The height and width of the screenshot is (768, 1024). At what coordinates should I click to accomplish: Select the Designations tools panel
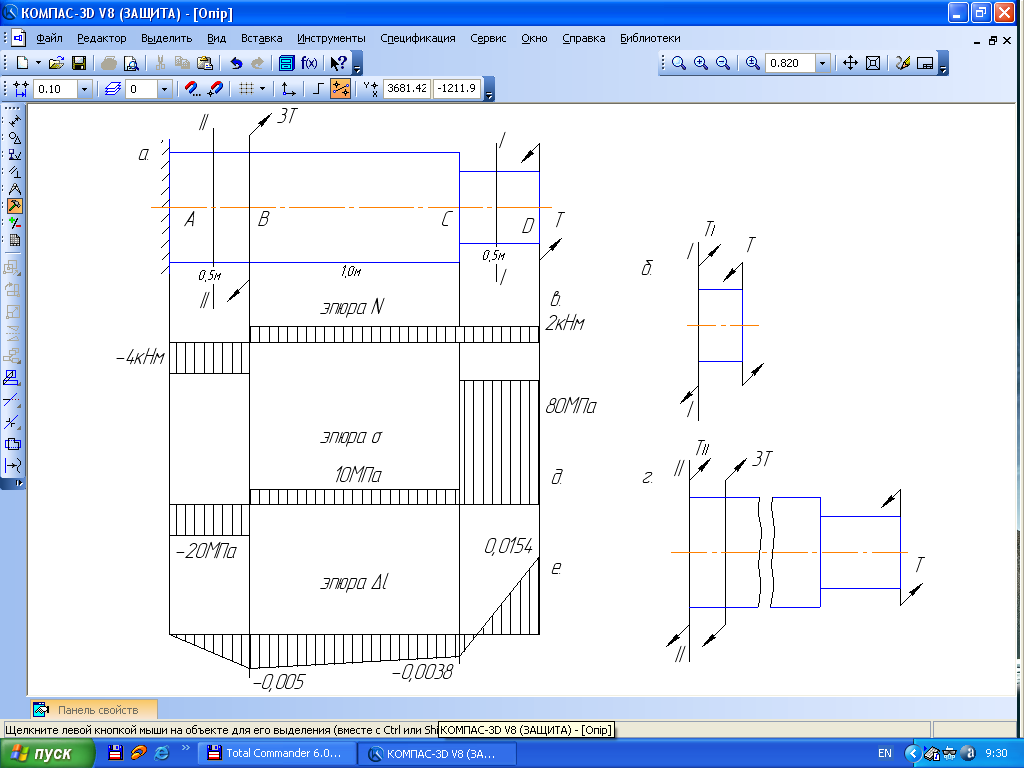point(14,155)
